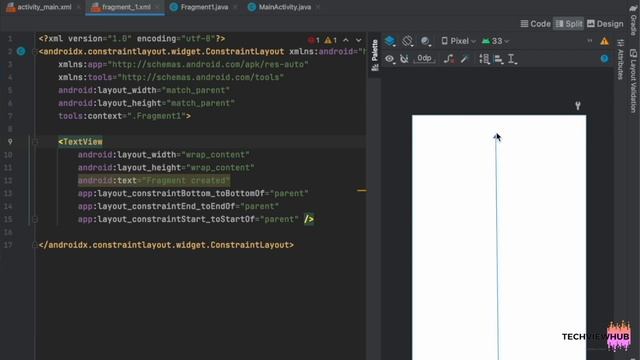
Task: Click tools:context=".Fragment1" text
Action: pos(124,116)
